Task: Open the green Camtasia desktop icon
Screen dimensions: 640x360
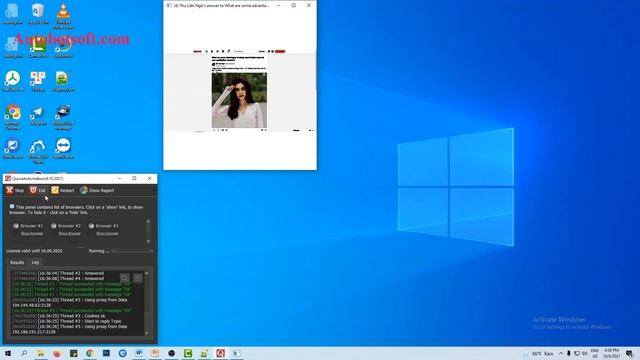Action: (38, 48)
